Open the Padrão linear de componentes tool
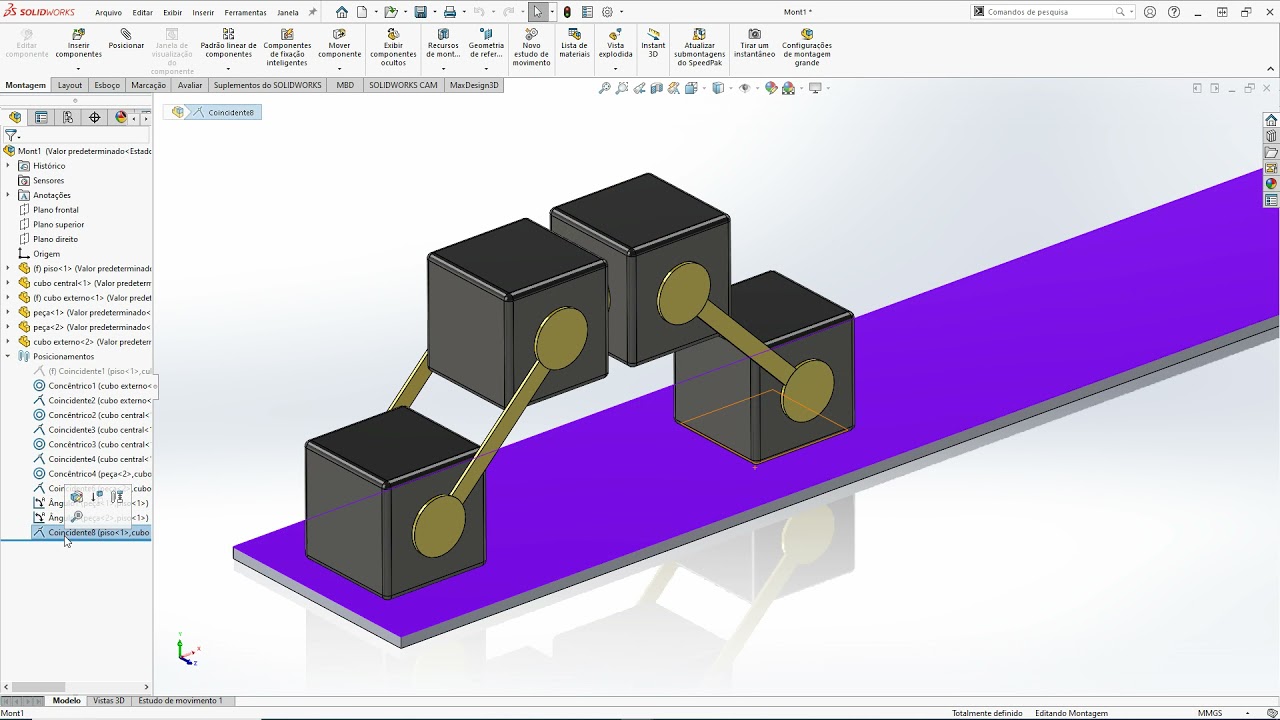Screen dimensions: 1280x720 click(x=228, y=41)
